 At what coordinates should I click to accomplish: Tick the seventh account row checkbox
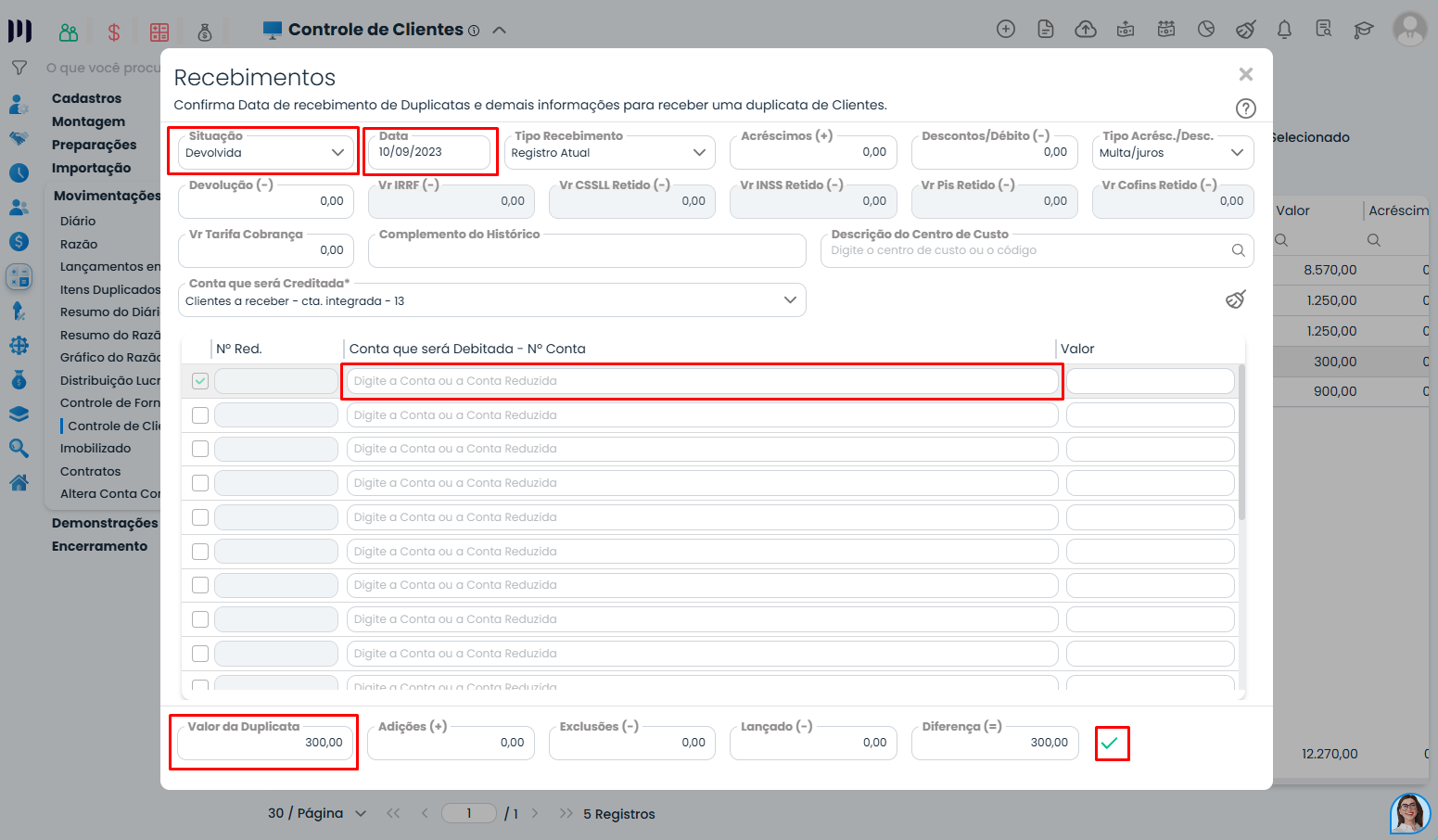point(200,585)
